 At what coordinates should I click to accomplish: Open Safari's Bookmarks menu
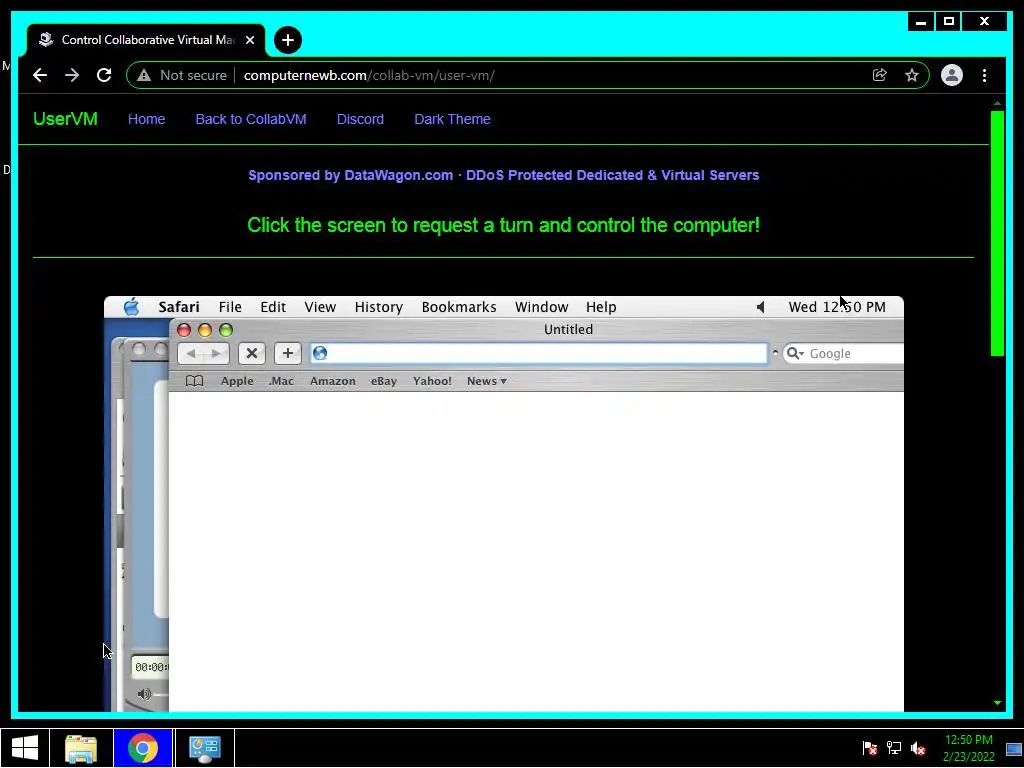click(x=459, y=307)
